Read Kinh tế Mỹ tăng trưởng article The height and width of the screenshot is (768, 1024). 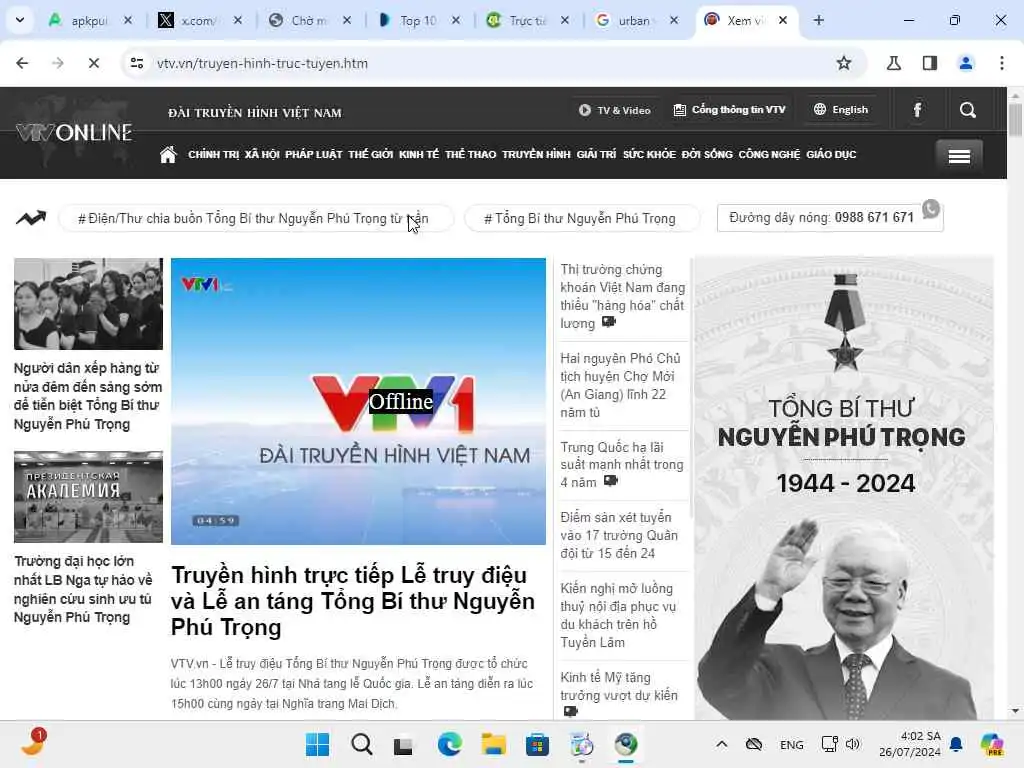pyautogui.click(x=619, y=693)
